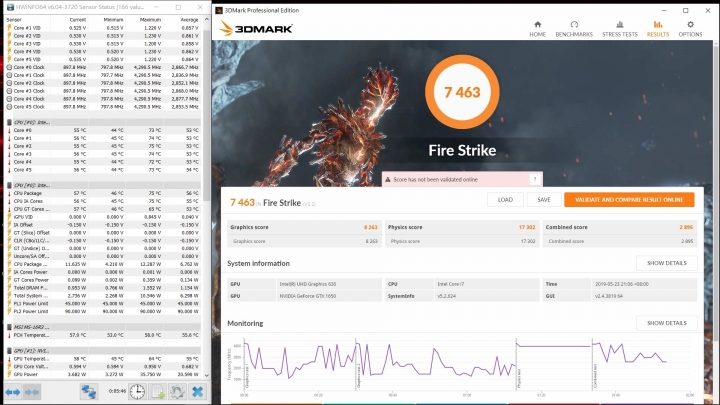Click the Combined score panel header

coord(619,227)
